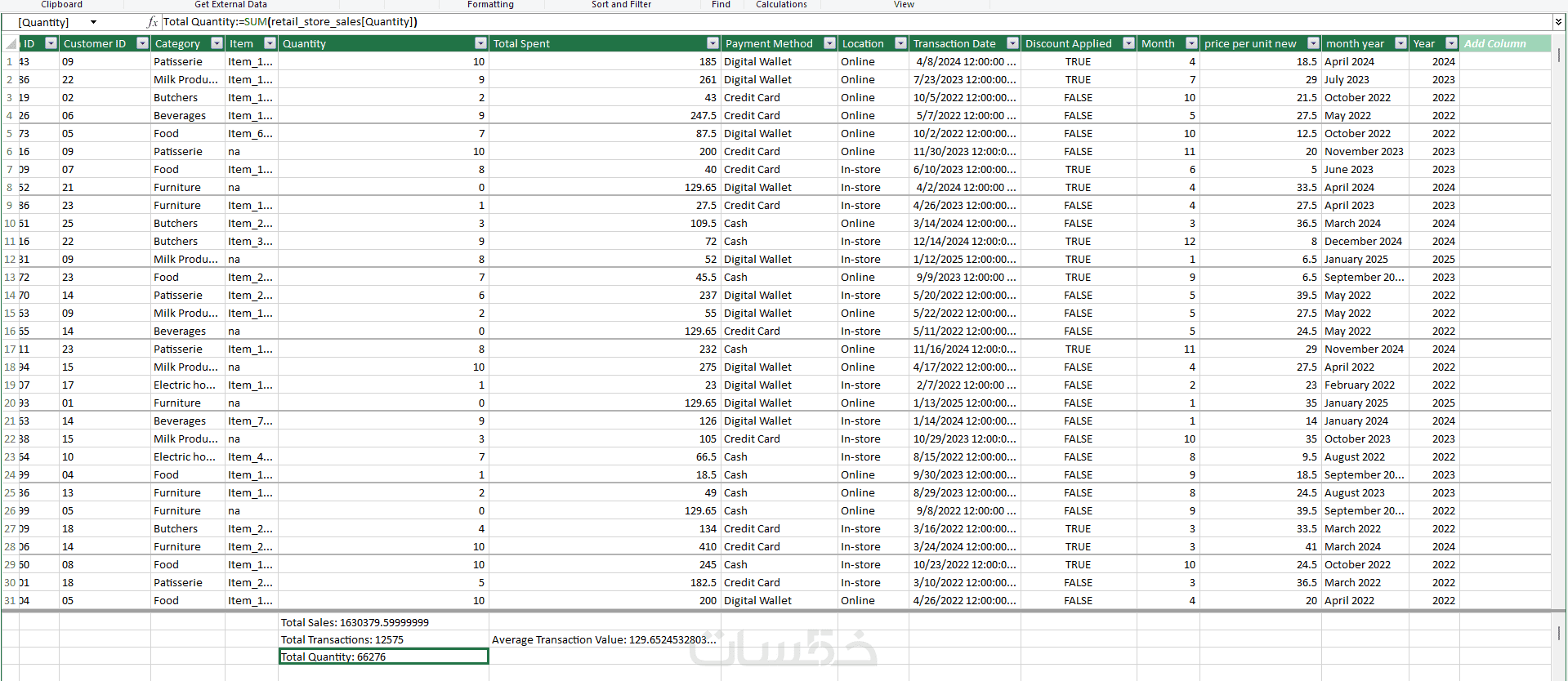This screenshot has width=1568, height=681.
Task: Click the February 2022 month year cell
Action: point(1365,385)
